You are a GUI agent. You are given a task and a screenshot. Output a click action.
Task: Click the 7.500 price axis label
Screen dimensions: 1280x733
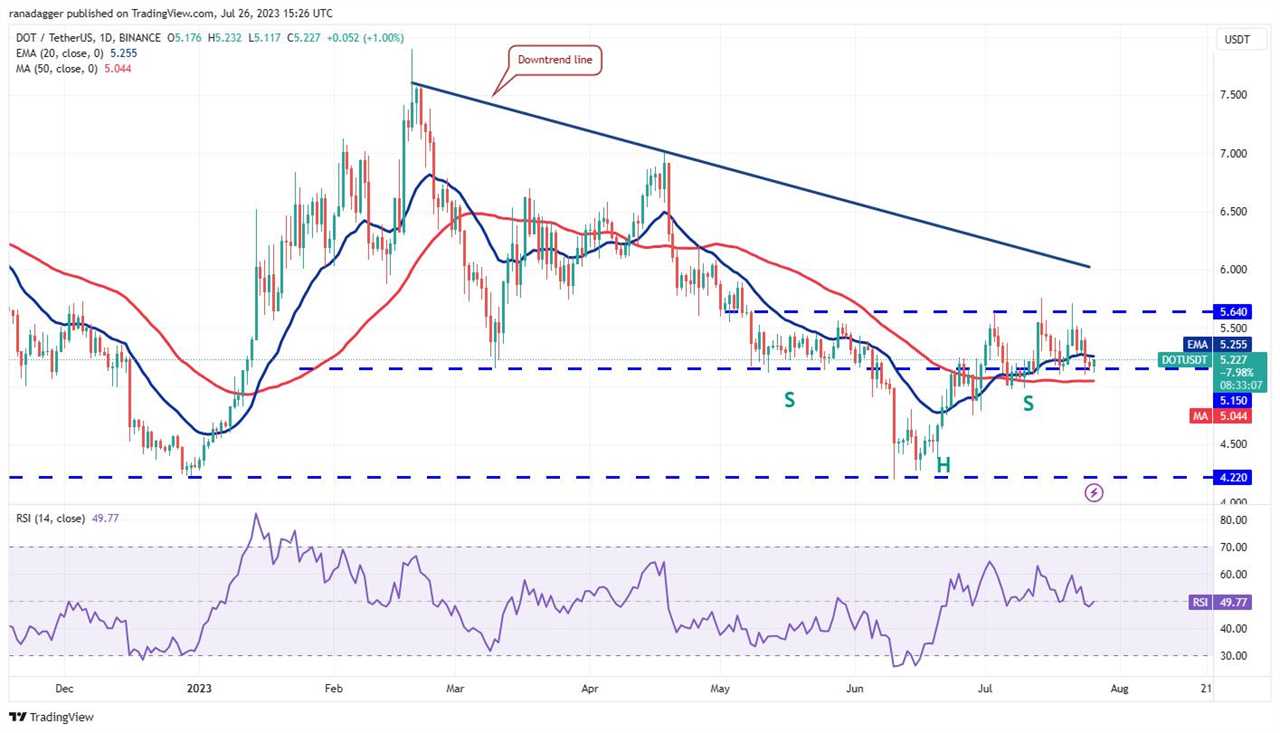click(1233, 95)
